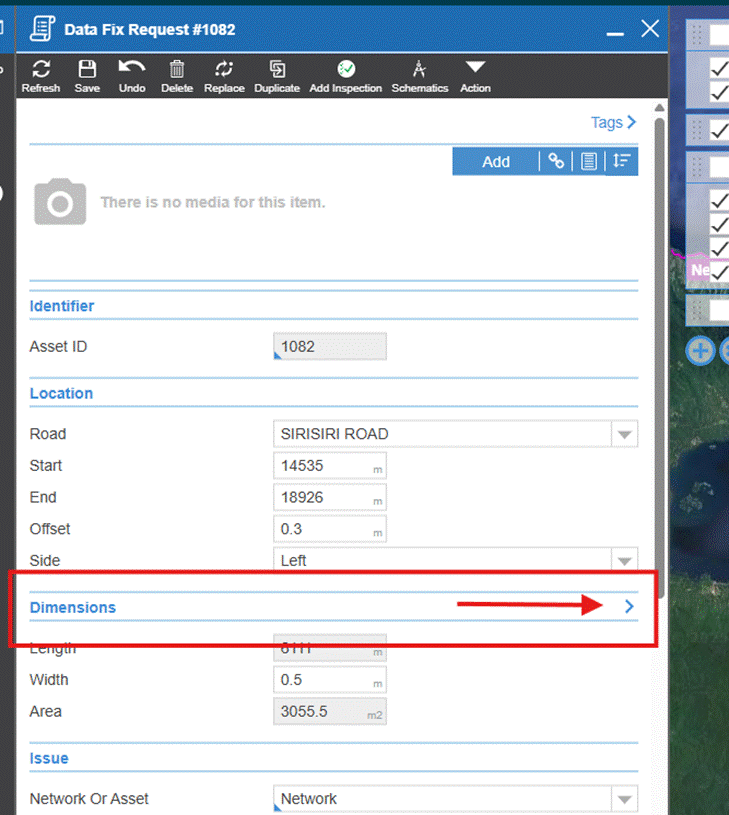729x815 pixels.
Task: Click the blue plus circle icon on map
Action: 700,351
